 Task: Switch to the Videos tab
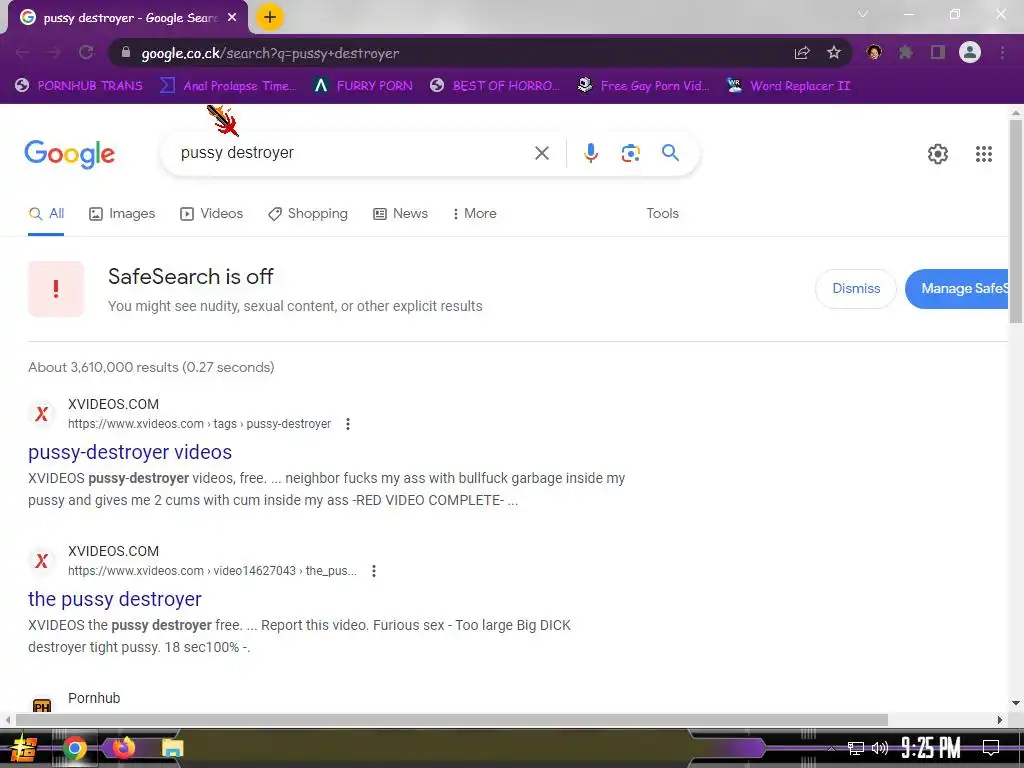pyautogui.click(x=212, y=214)
